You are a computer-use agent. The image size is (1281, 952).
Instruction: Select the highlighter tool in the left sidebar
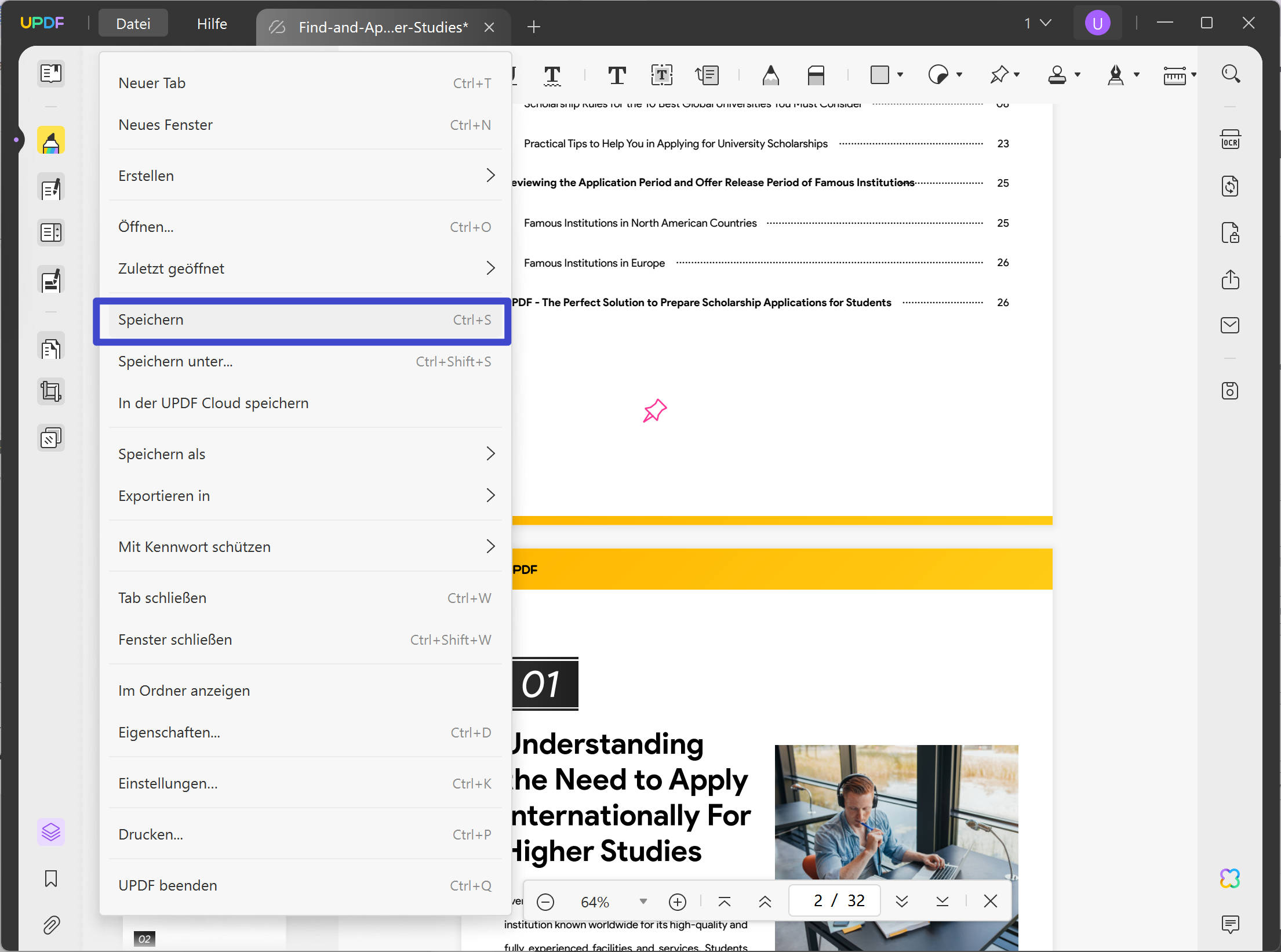tap(50, 140)
